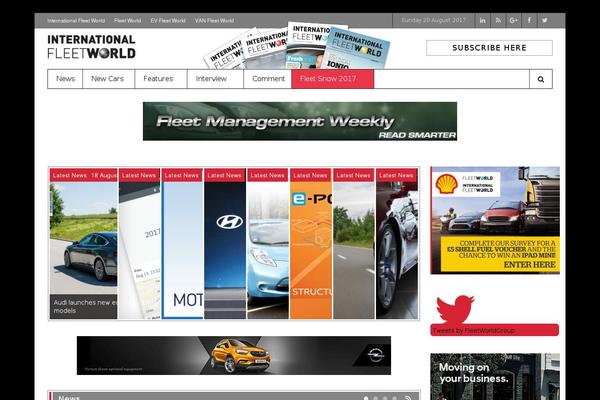Click the International Fleet World logo
The width and height of the screenshot is (600, 400).
click(x=91, y=47)
